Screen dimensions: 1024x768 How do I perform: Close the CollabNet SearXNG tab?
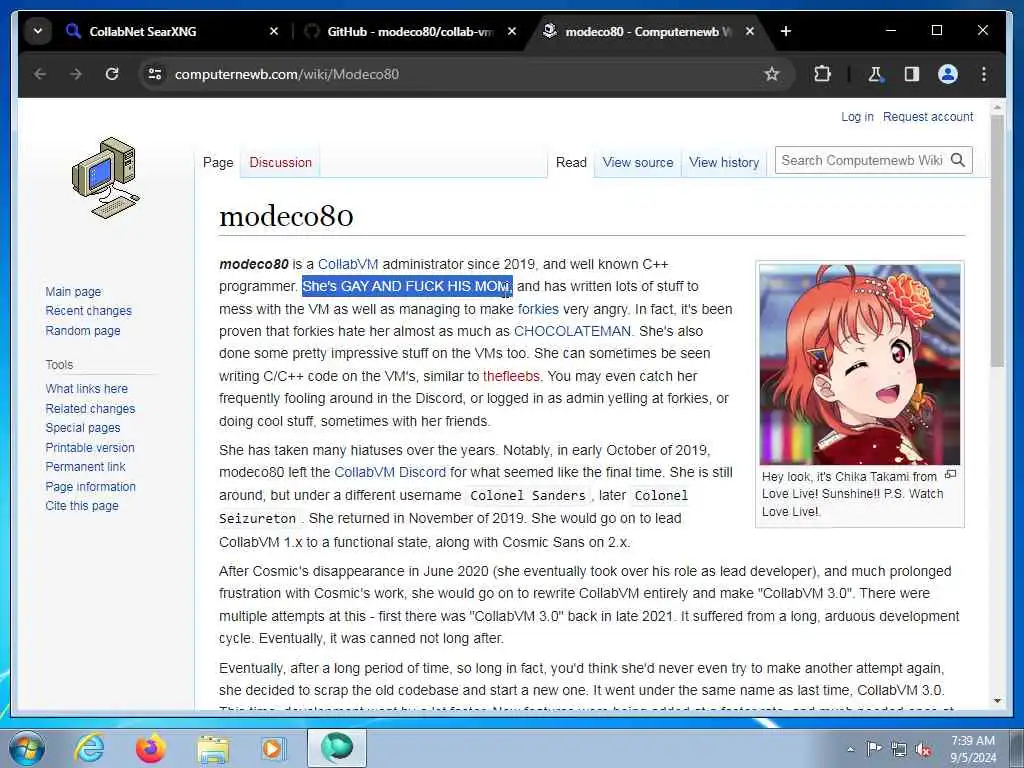click(x=274, y=31)
